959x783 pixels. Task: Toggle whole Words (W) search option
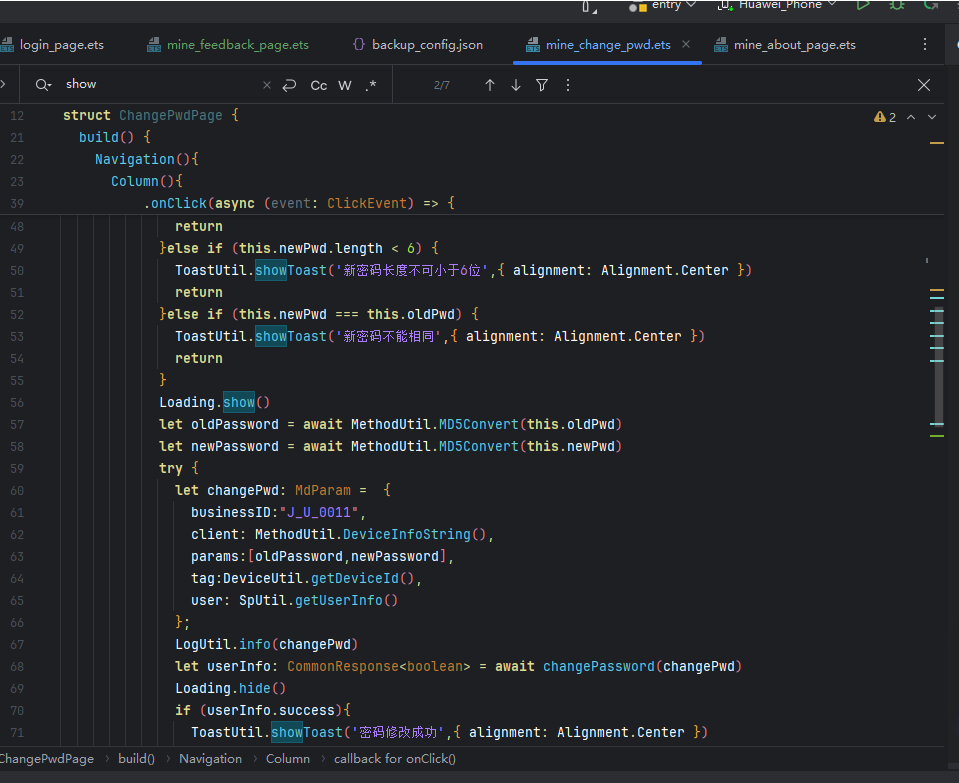click(345, 85)
